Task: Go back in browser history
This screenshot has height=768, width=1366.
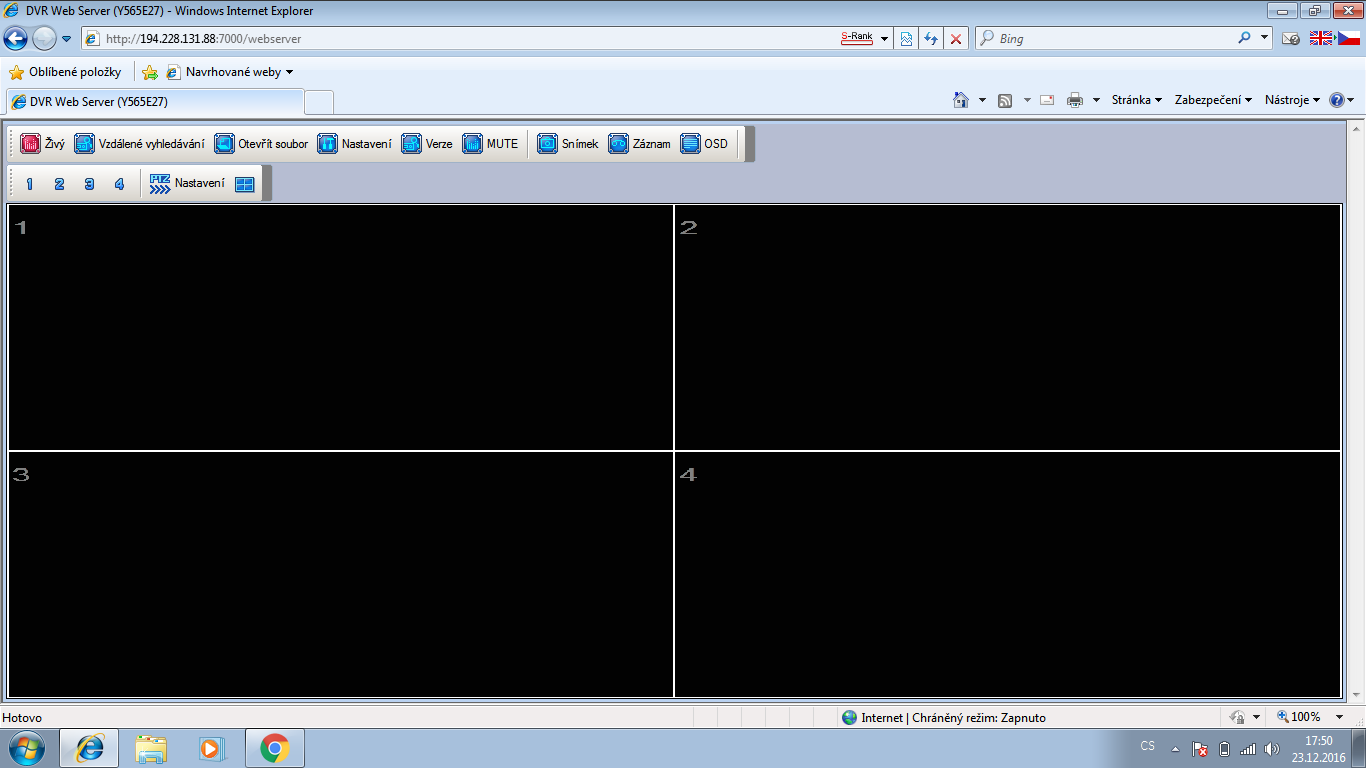Action: pyautogui.click(x=16, y=39)
